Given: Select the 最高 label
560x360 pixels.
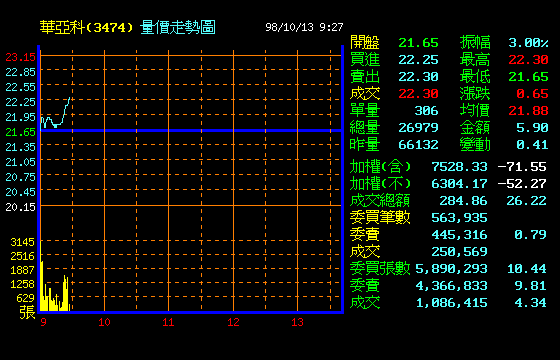Looking at the screenshot, I should coord(475,60).
